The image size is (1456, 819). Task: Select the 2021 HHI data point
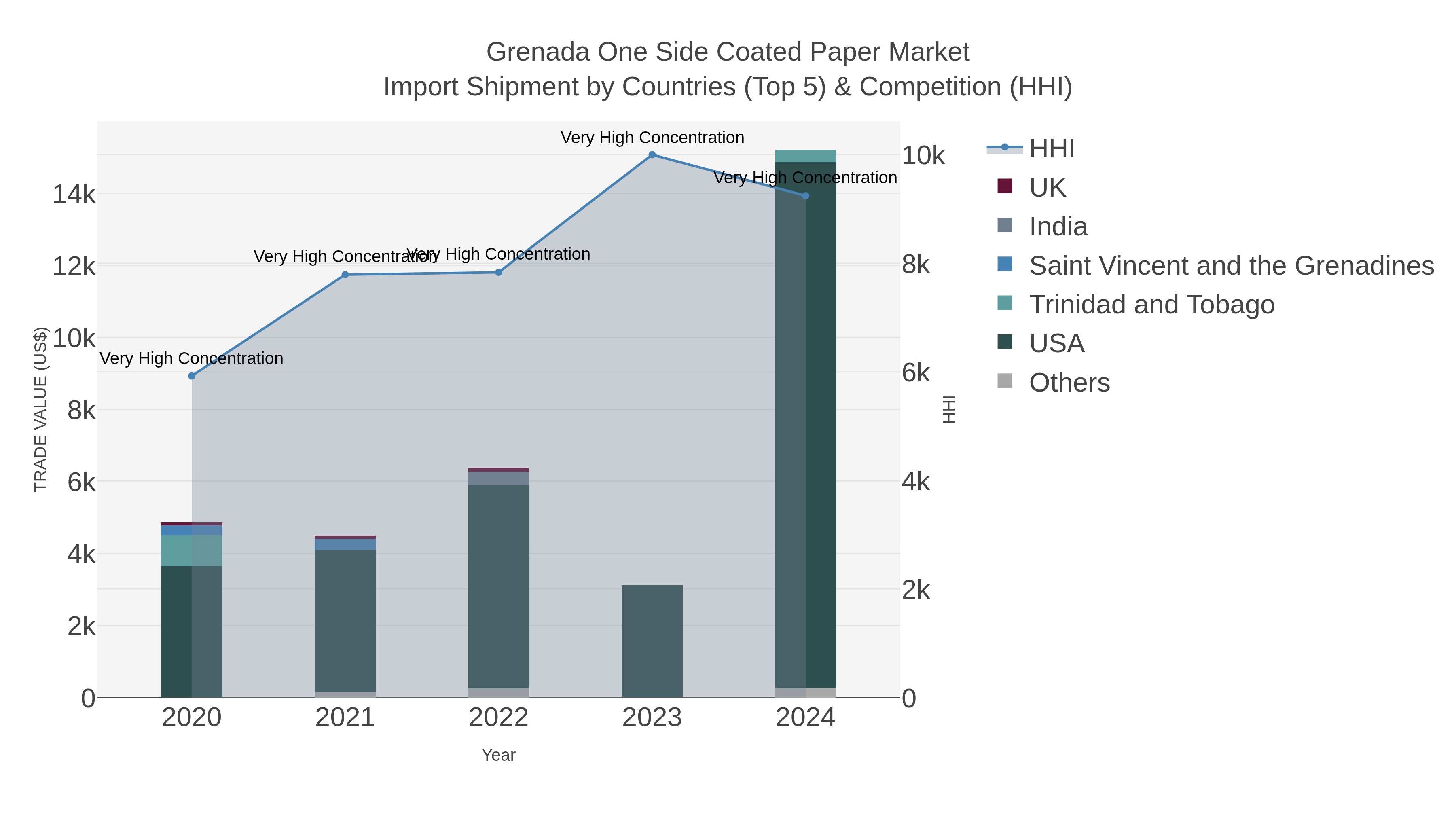click(x=345, y=275)
